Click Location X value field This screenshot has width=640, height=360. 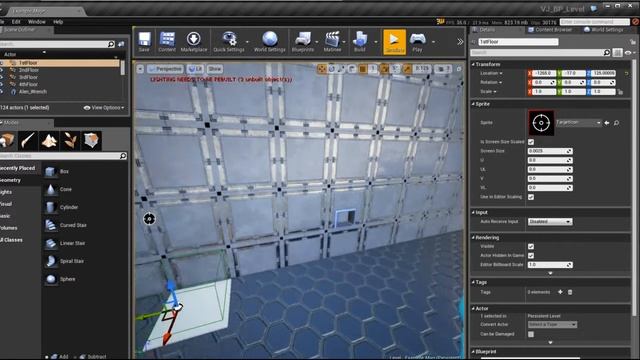[x=544, y=73]
